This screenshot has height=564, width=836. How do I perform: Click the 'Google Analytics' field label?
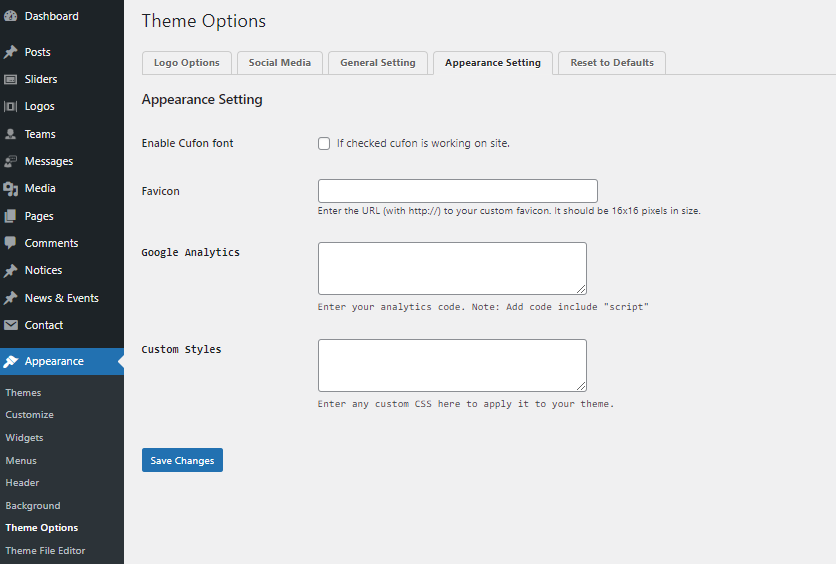coord(191,252)
